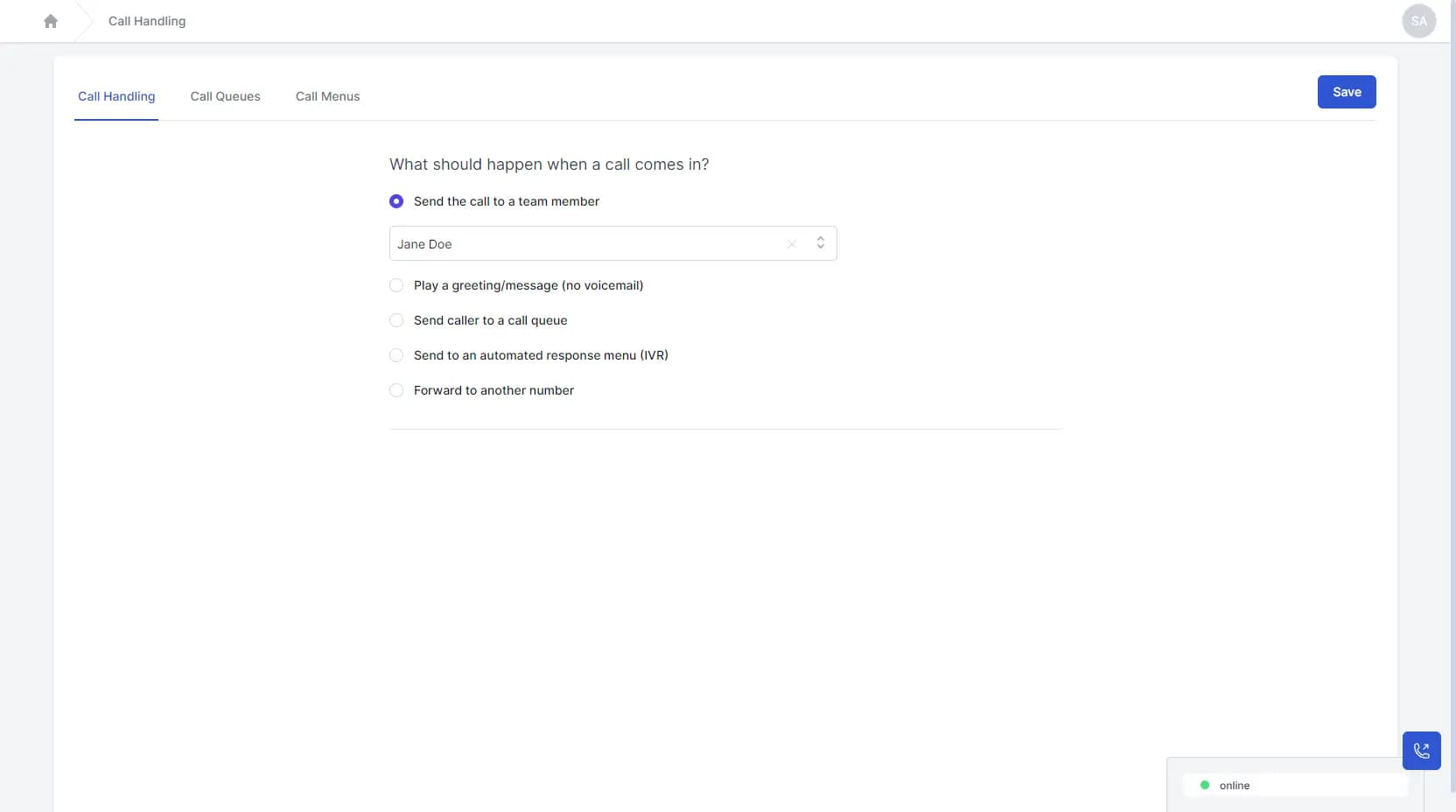Switch to the Call Queues tab

coord(225,96)
